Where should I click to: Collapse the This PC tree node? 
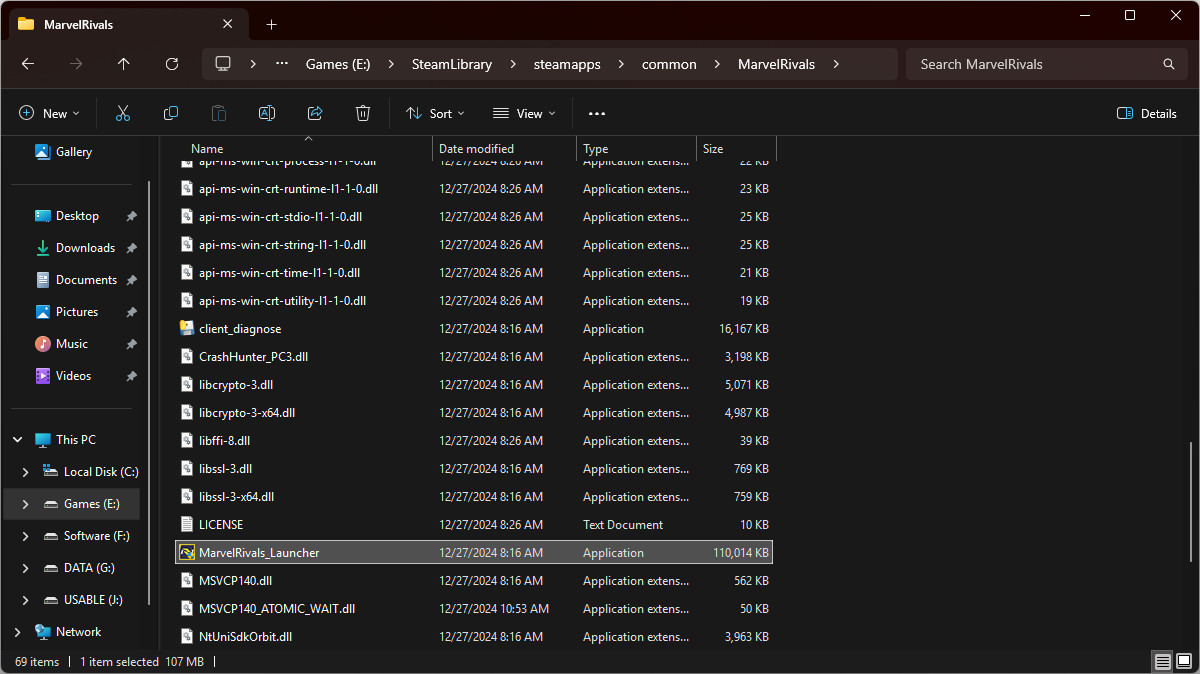17,440
